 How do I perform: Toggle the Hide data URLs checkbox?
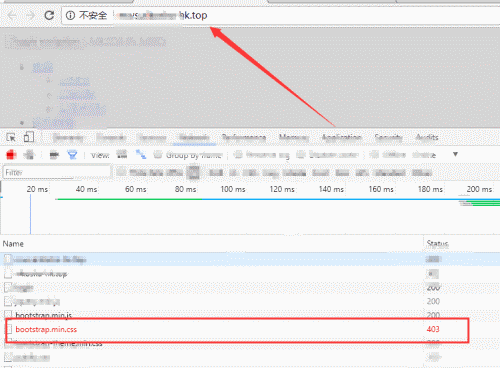(121, 172)
